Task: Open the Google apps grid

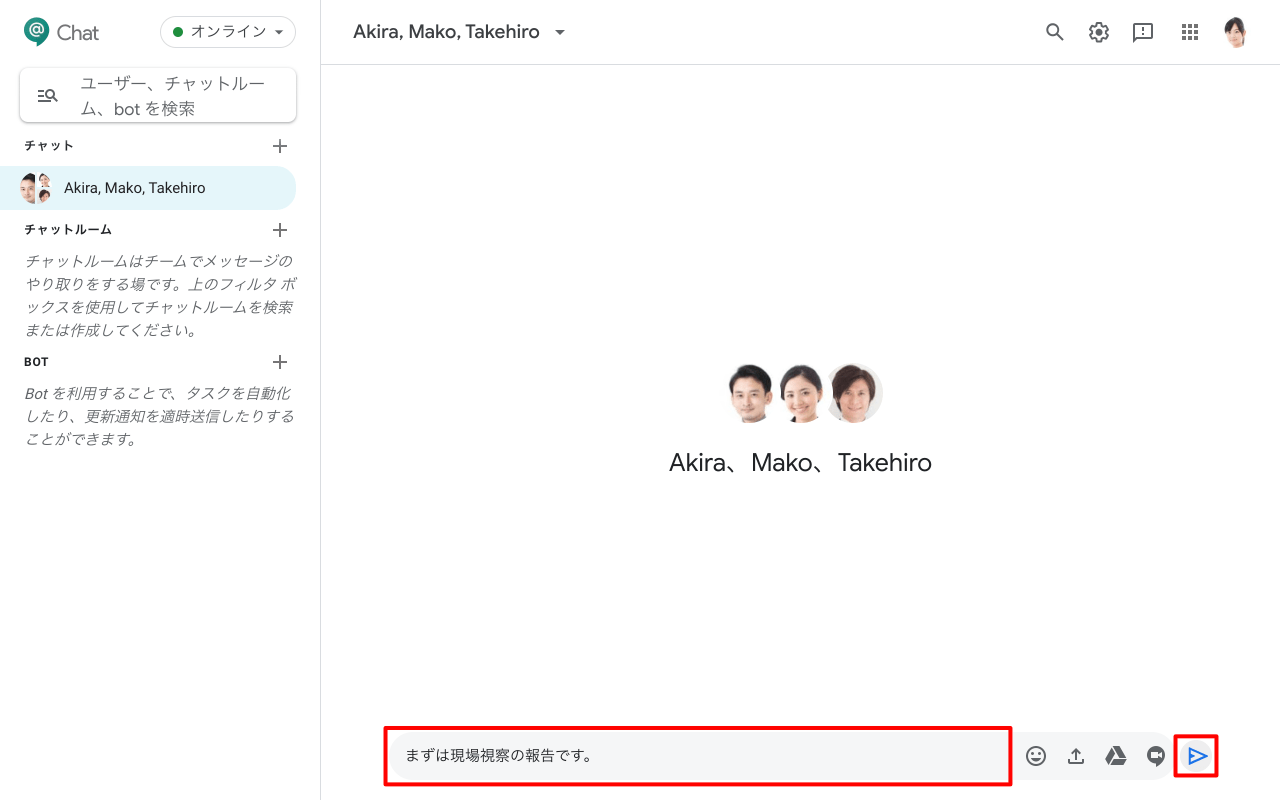Action: pos(1189,32)
